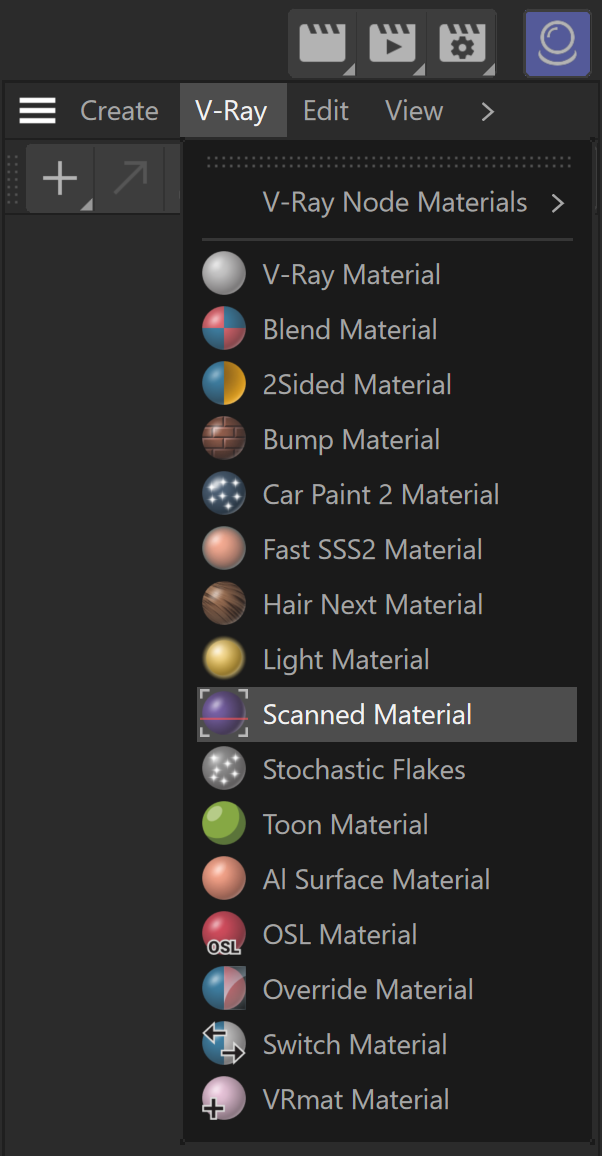Show more menus via right chevron

pos(487,111)
